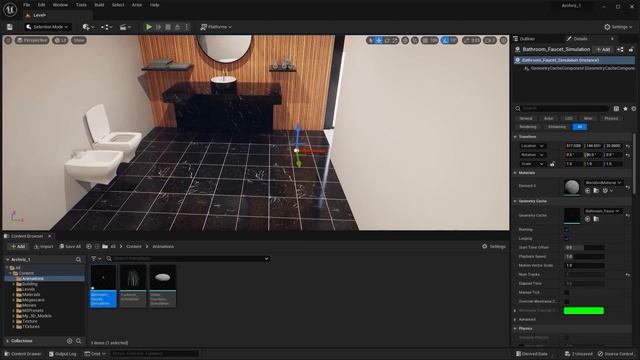Toggle world/local coordinate globe icon
Viewport: 640px width, 360px height.
[x=405, y=40]
